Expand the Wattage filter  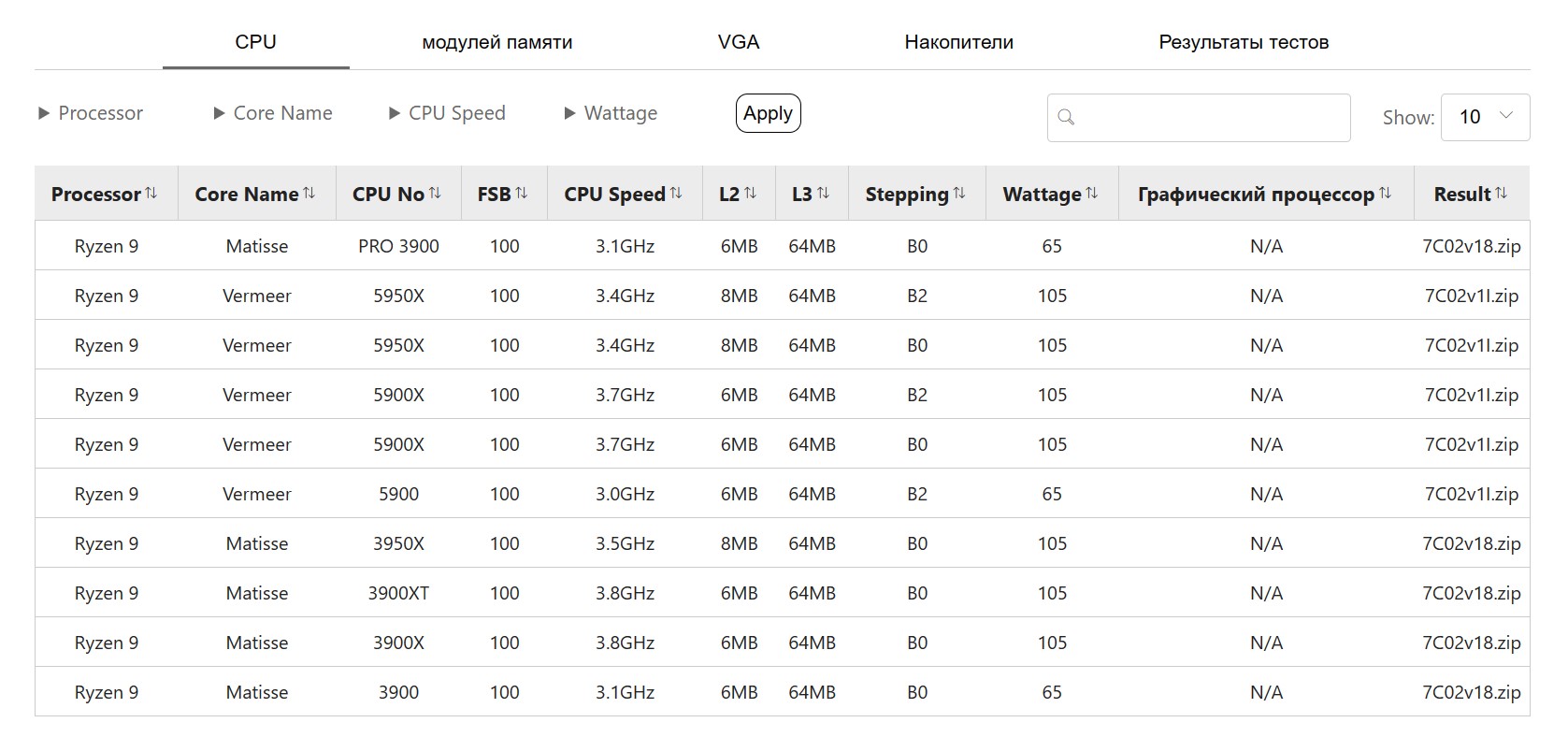[611, 113]
